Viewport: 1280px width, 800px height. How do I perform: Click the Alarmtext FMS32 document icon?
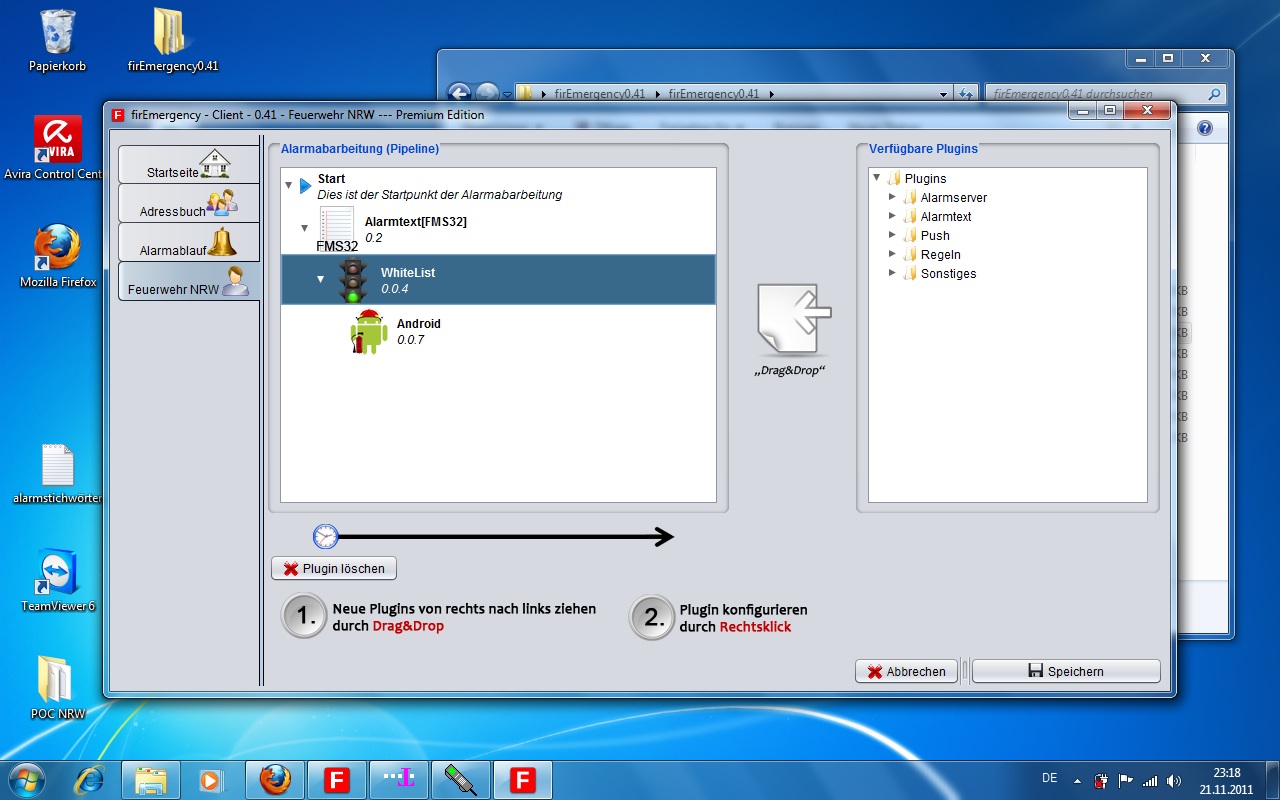pyautogui.click(x=337, y=224)
